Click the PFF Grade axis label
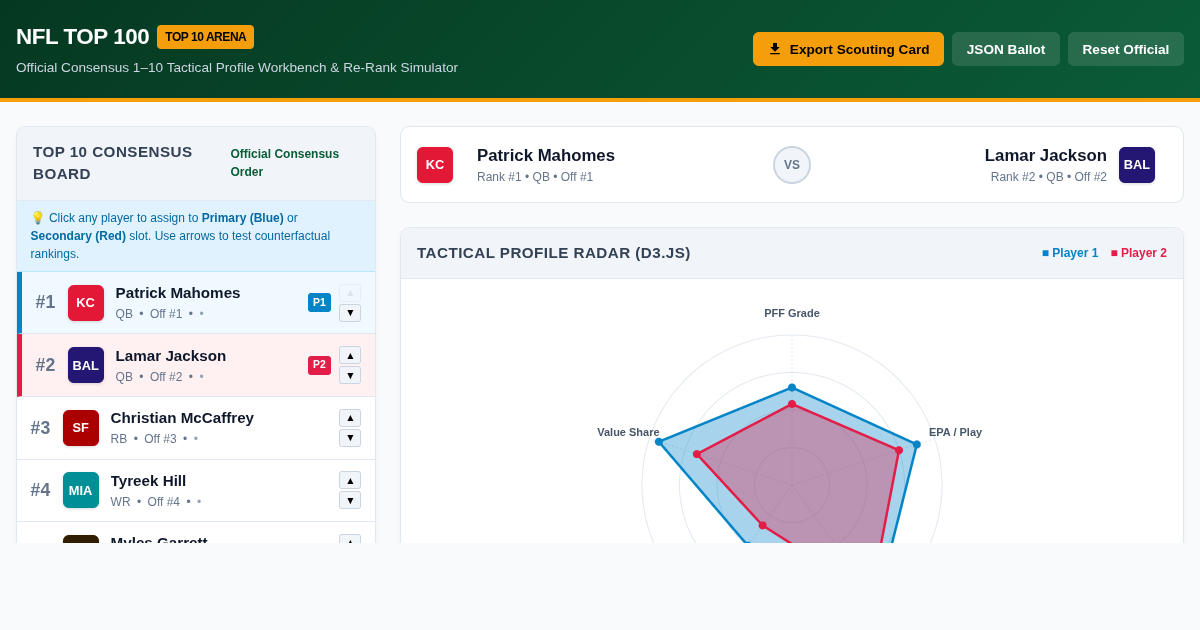 (792, 313)
